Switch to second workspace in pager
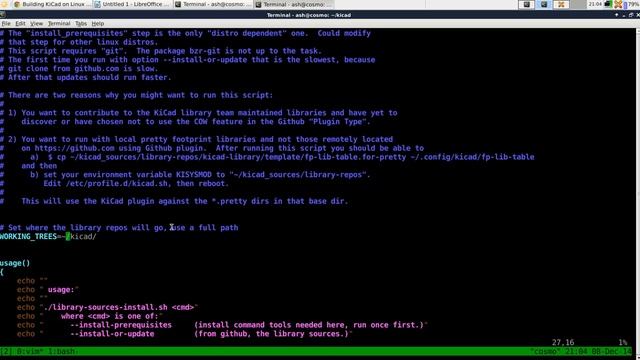This screenshot has height=360, width=640. (x=544, y=4)
